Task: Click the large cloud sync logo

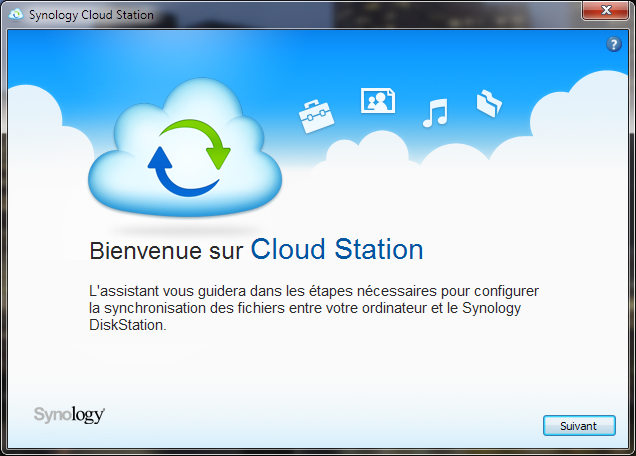Action: pos(185,149)
